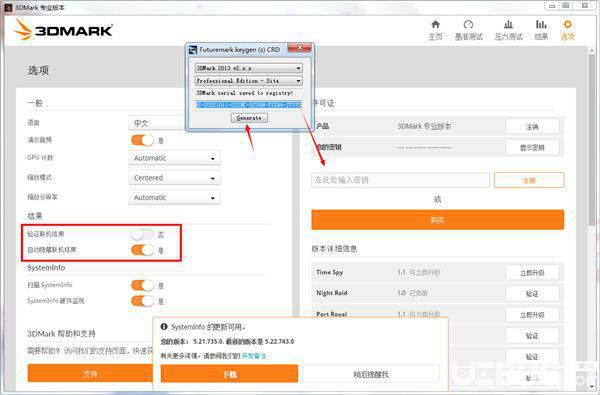The width and height of the screenshot is (600, 395).
Task: Toggle the demo audio switch
Action: pyautogui.click(x=142, y=140)
